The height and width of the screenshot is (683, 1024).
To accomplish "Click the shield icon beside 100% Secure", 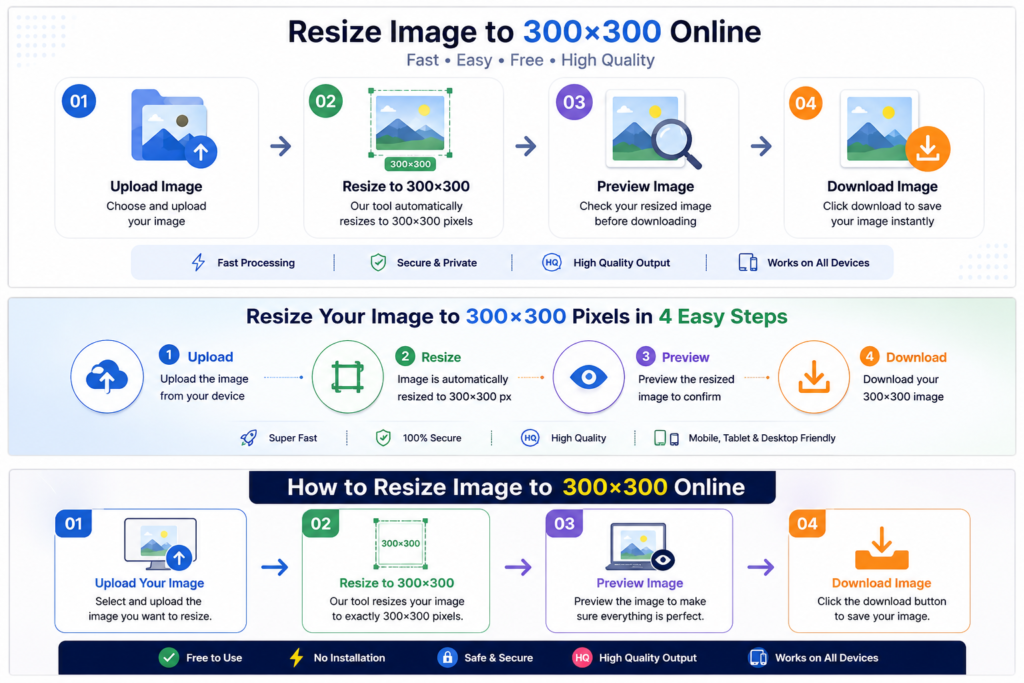I will coord(383,438).
